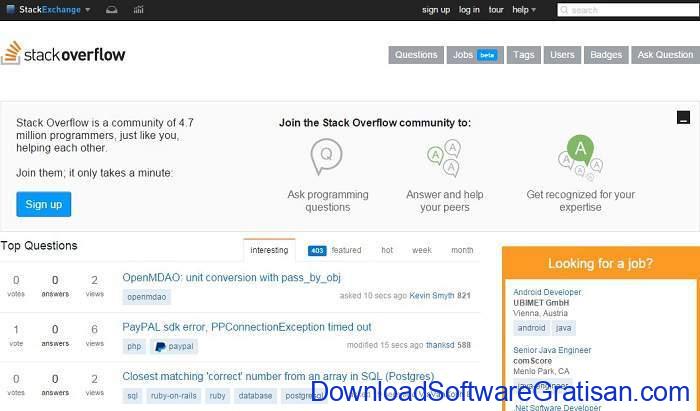This screenshot has height=411, width=700.
Task: Open the Questions navigation button
Action: click(416, 55)
